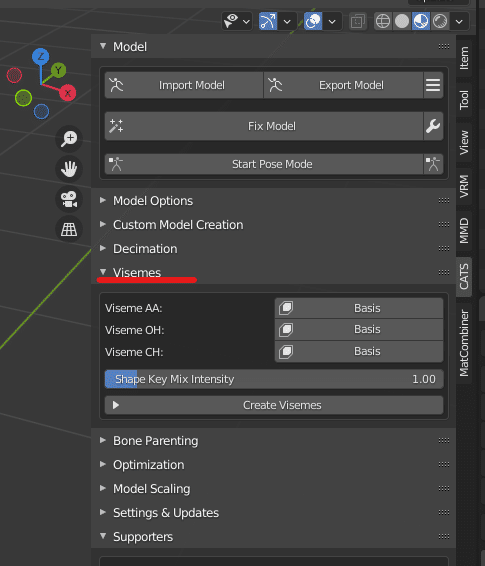Open the shading options dropdown arrow
Viewport: 485px width, 566px height.
pos(459,21)
